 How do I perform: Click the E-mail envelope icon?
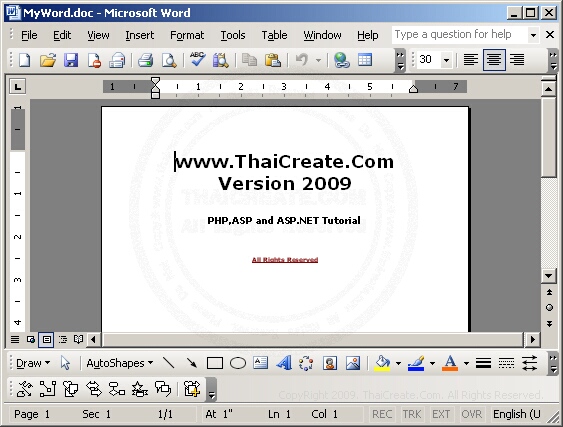[117, 60]
